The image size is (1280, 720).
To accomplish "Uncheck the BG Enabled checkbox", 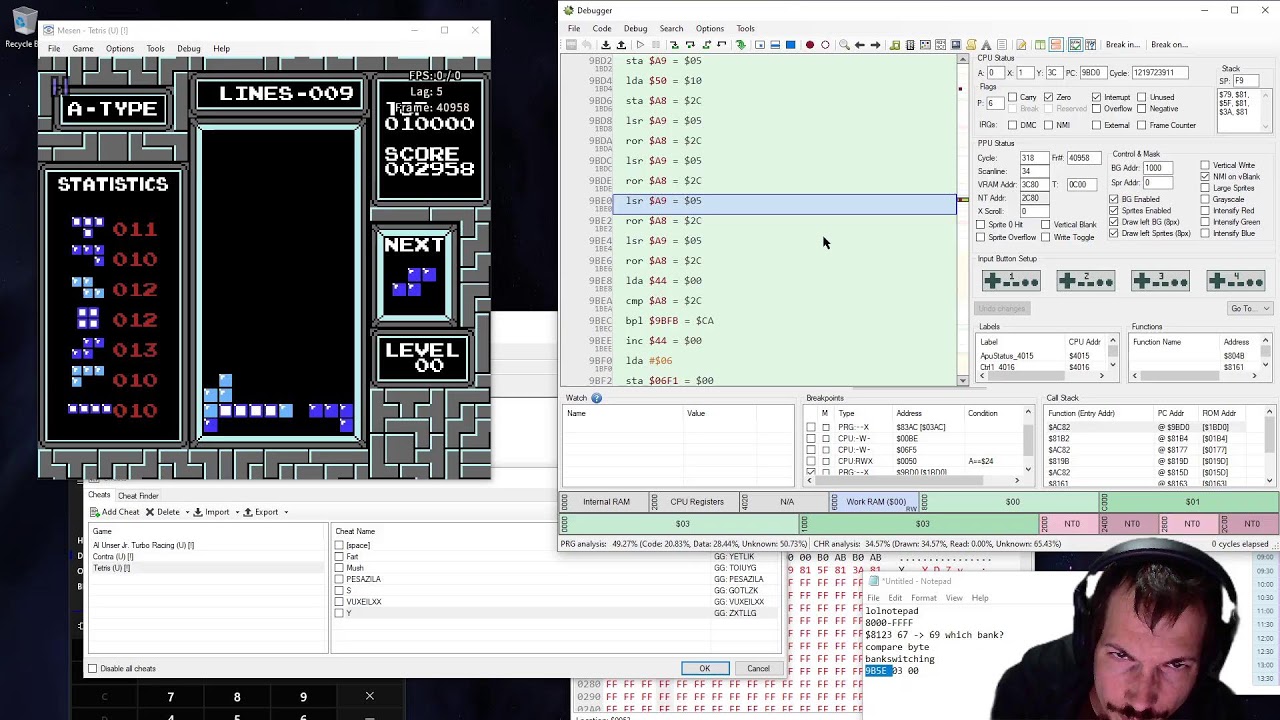I will pos(1113,199).
